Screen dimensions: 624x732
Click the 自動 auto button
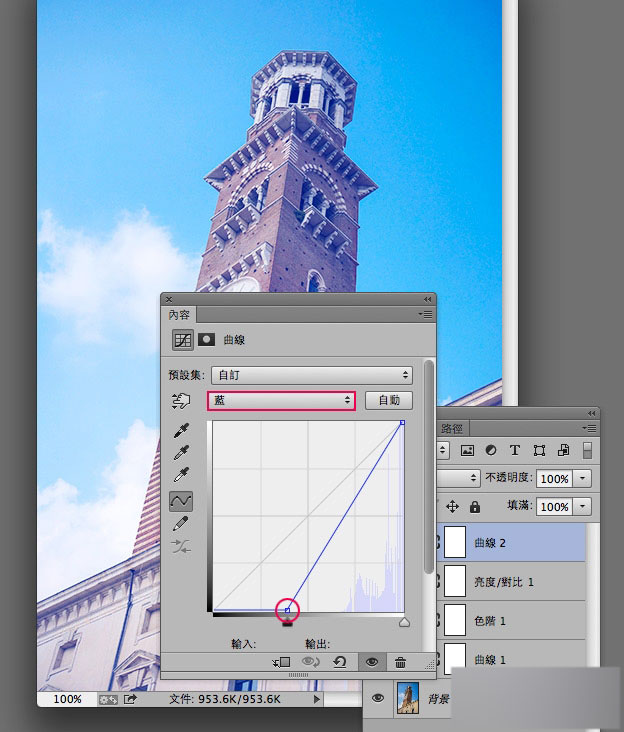pos(389,401)
